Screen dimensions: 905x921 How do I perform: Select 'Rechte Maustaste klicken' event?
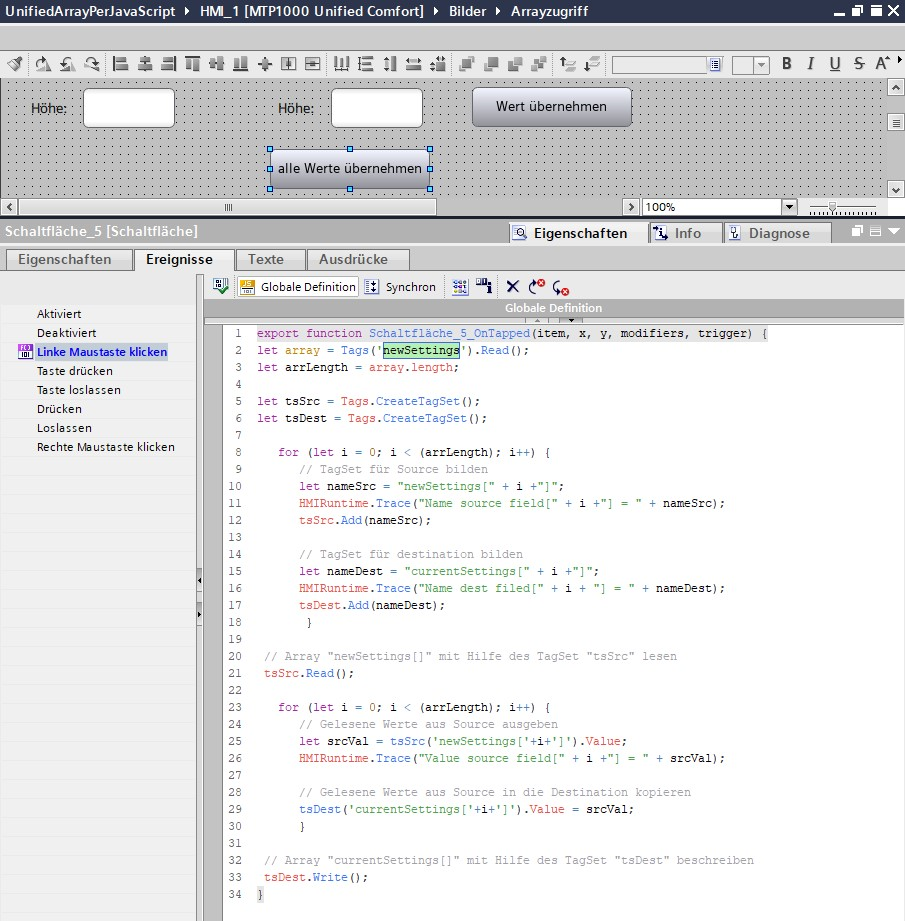pos(105,447)
